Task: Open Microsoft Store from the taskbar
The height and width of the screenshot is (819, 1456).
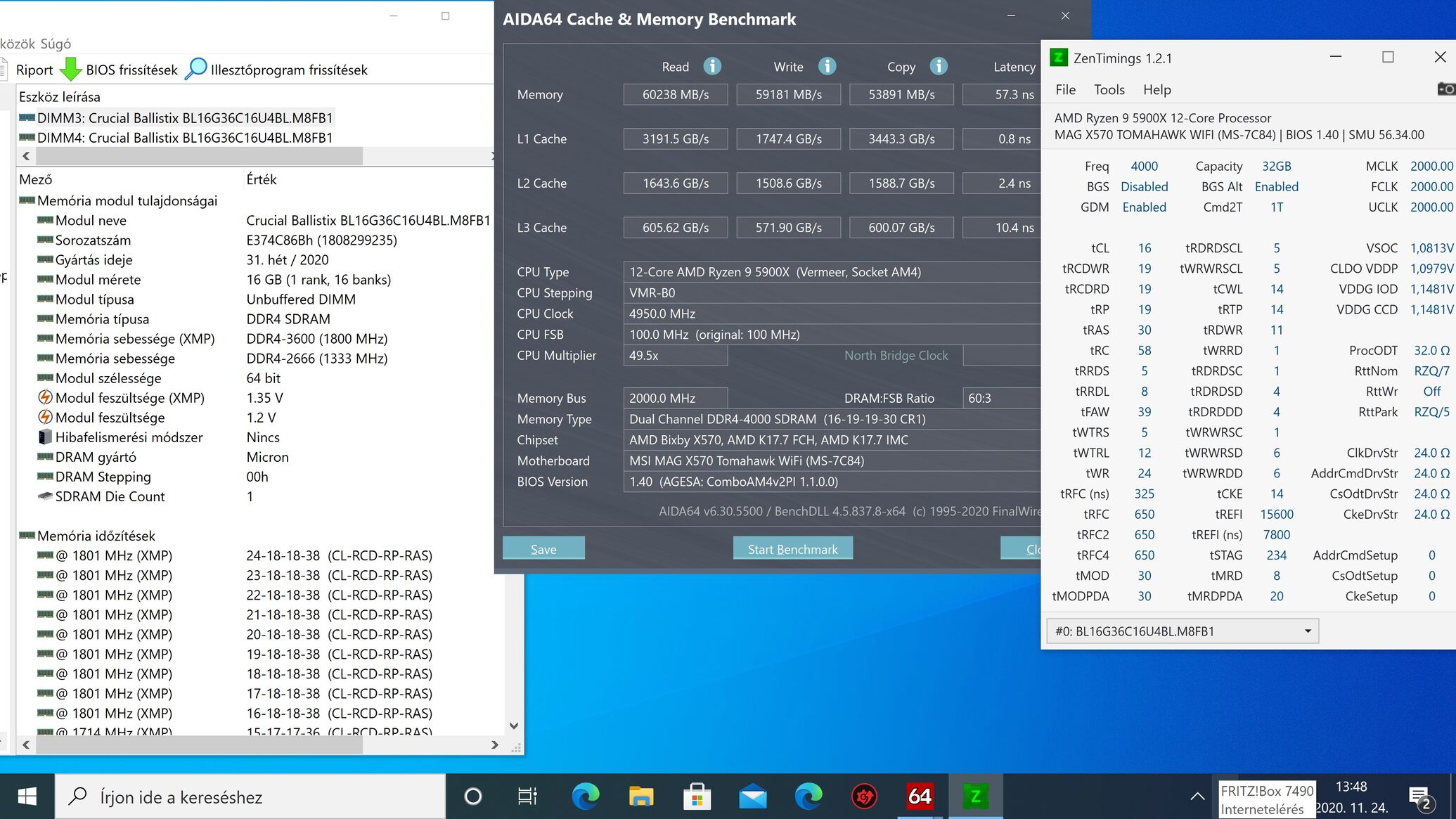Action: click(697, 797)
